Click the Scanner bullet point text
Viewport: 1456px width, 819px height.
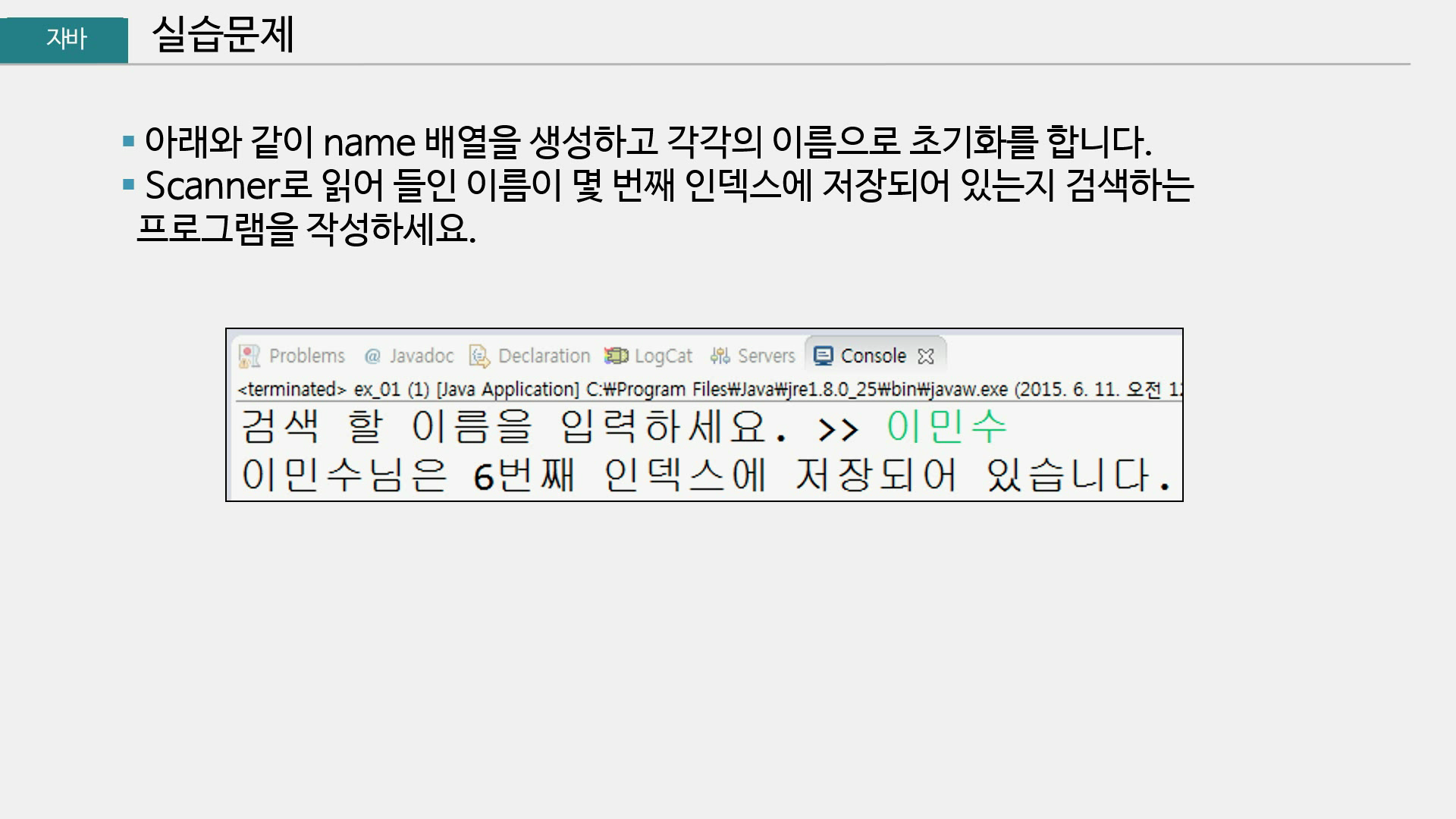click(x=667, y=186)
